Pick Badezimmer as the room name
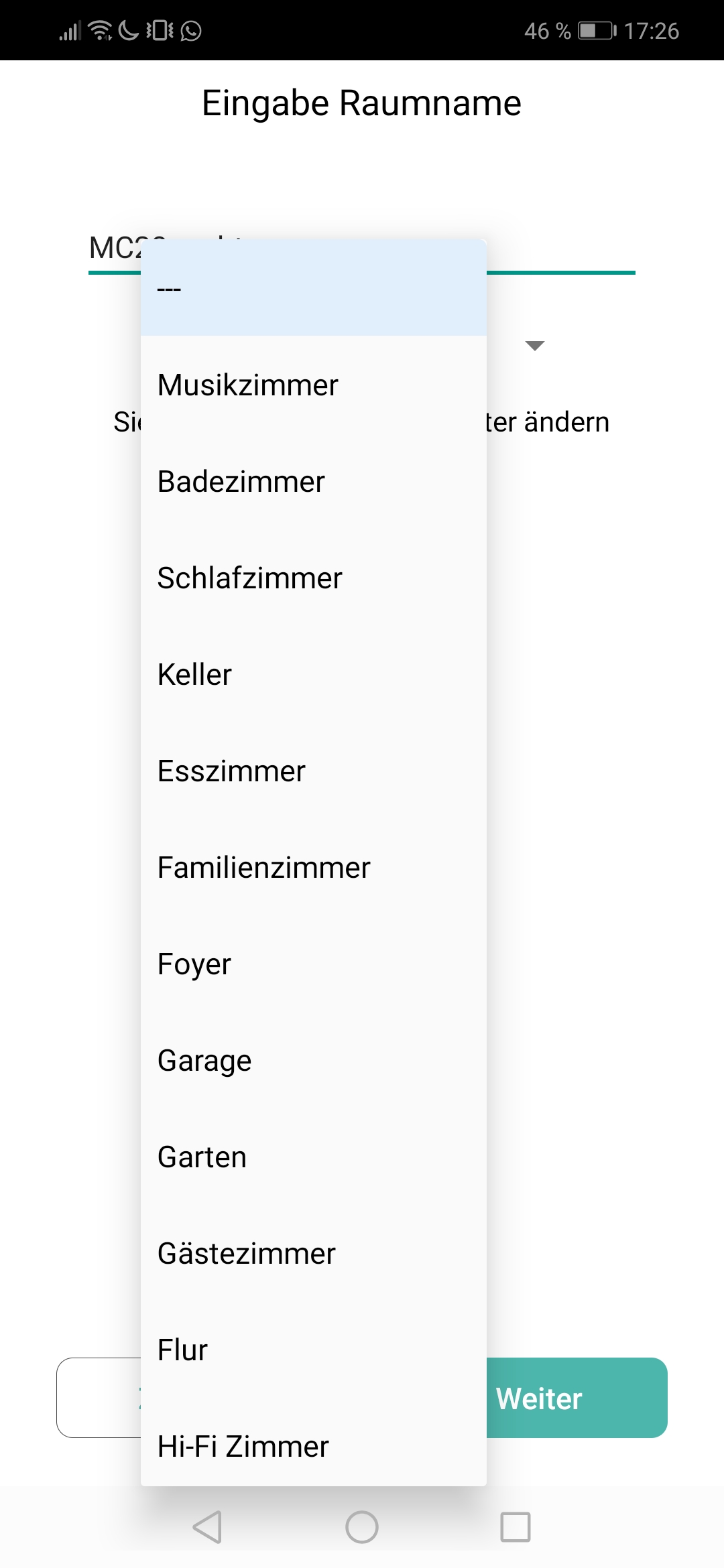724x1568 pixels. (x=313, y=482)
